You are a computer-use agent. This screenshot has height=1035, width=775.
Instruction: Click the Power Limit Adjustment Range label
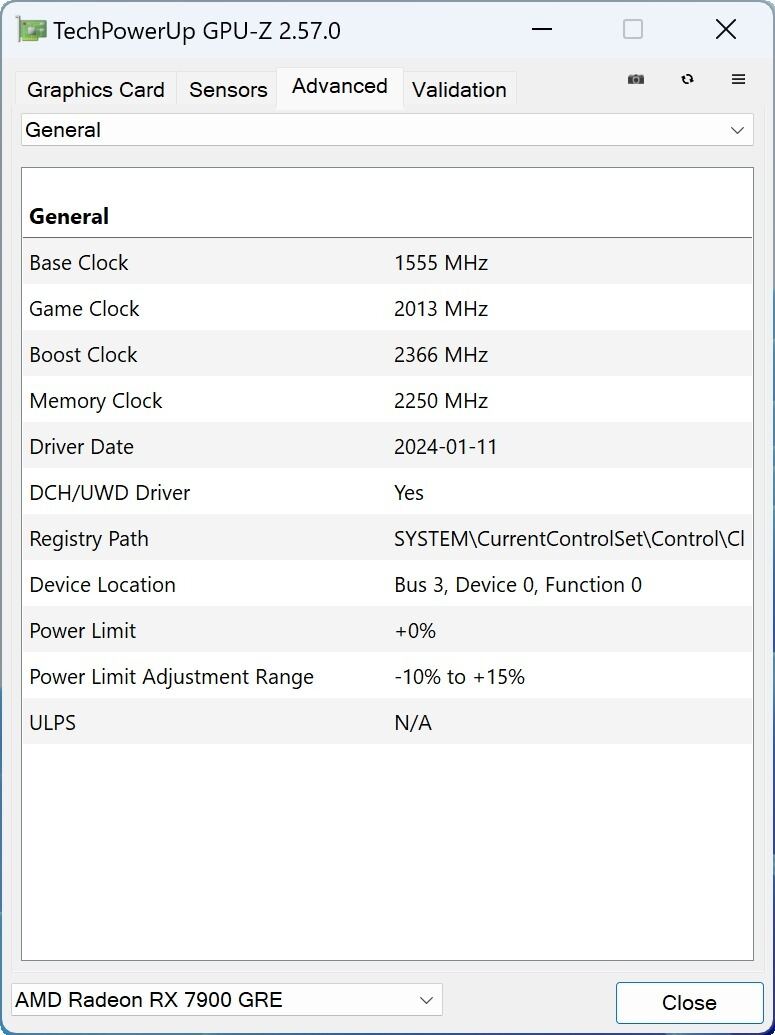click(x=172, y=677)
